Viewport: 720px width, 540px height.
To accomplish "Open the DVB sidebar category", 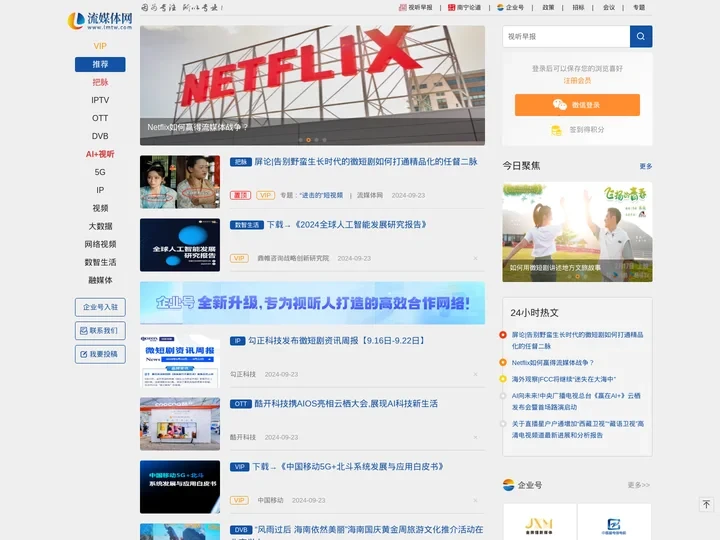I will [x=100, y=136].
